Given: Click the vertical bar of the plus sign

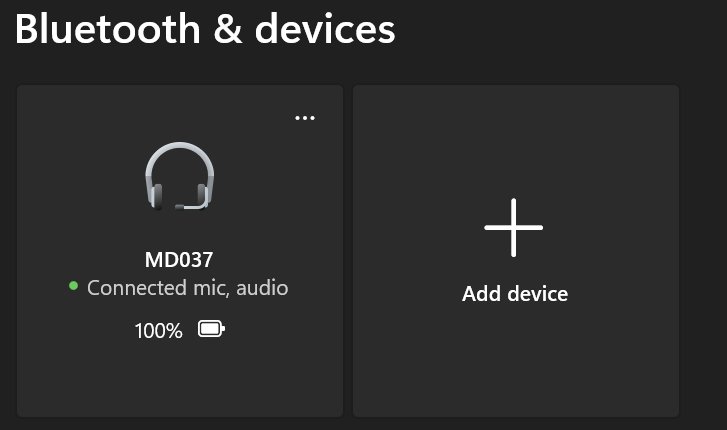Looking at the screenshot, I should click(x=513, y=227).
